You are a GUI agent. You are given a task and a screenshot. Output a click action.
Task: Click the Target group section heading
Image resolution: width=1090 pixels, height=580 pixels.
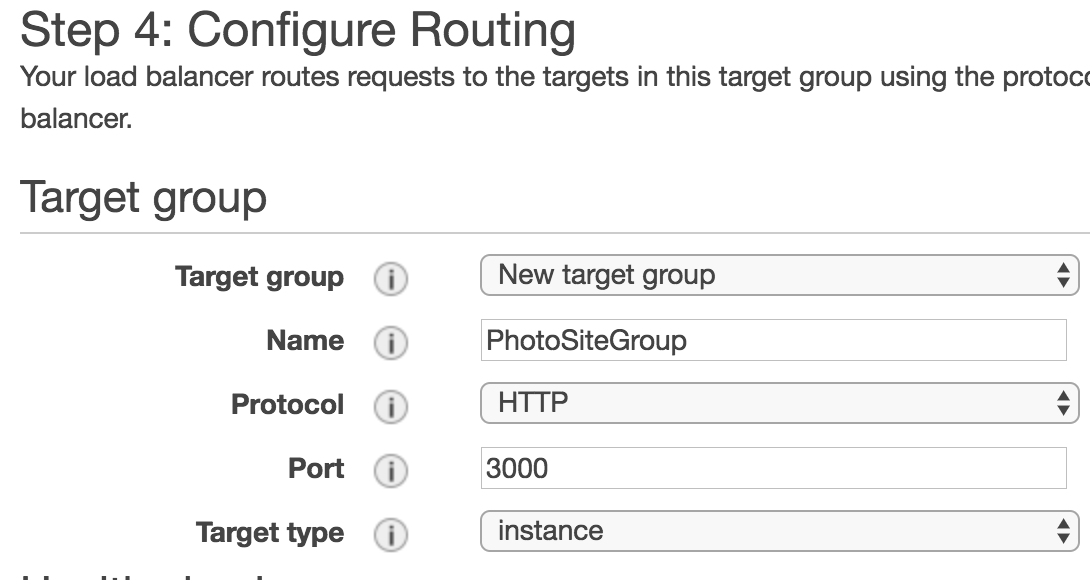[143, 198]
